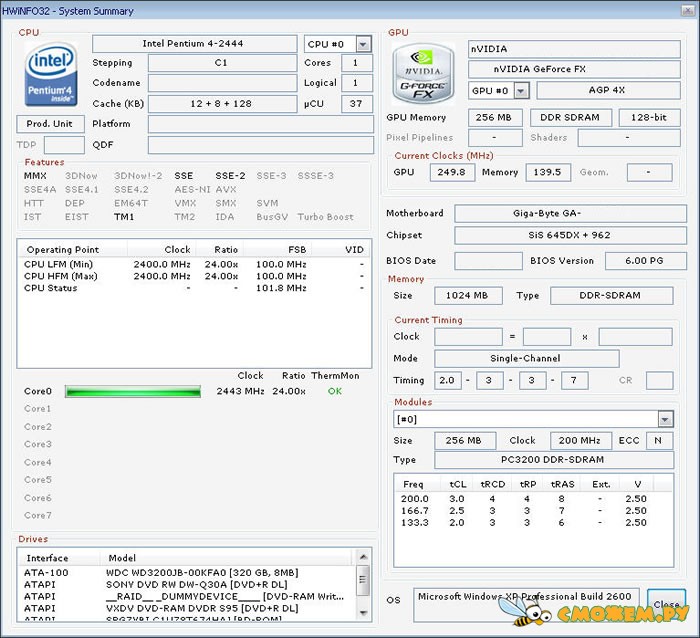Click the VID column header

click(339, 250)
